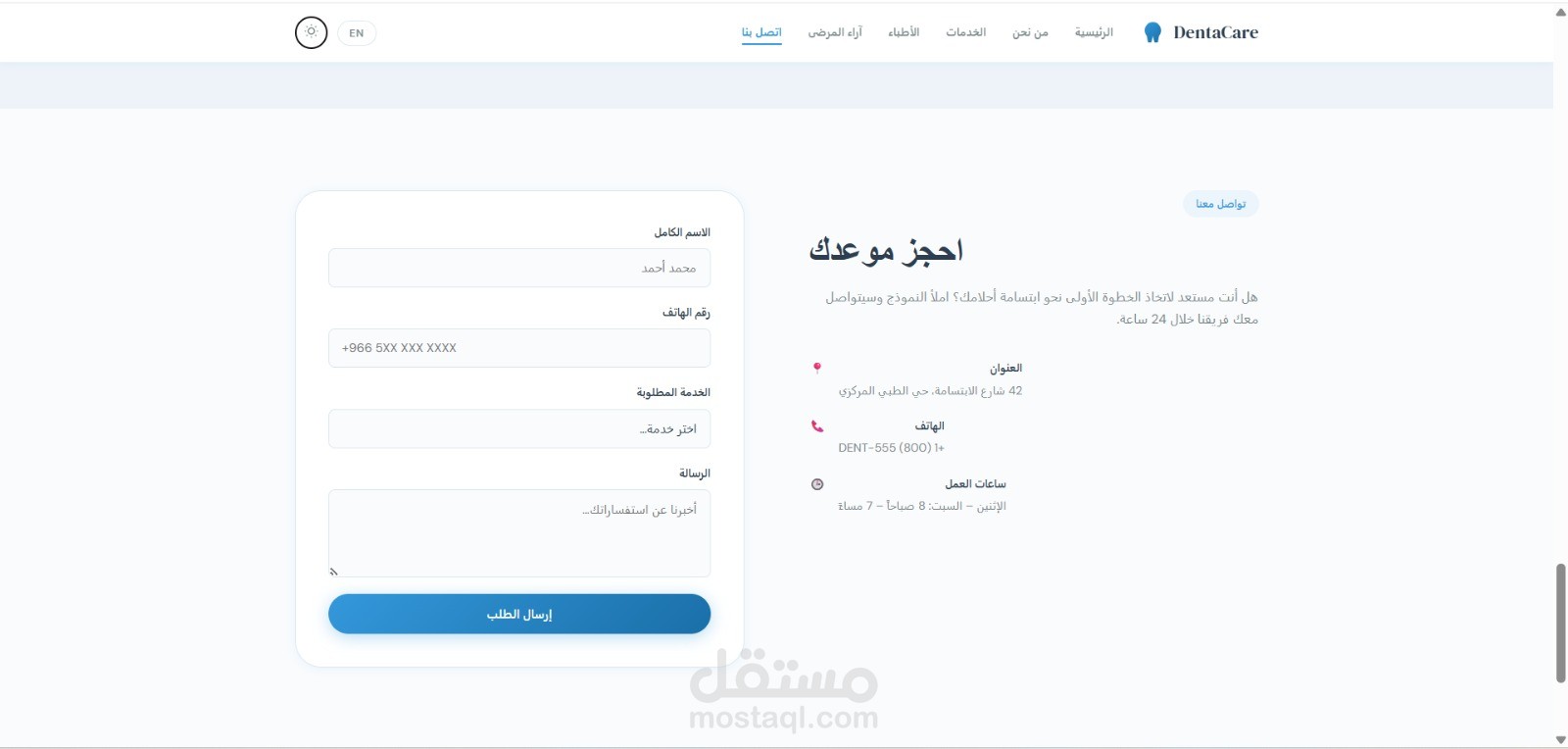The image size is (1568, 749).
Task: Switch language with the EN button
Action: point(357,33)
